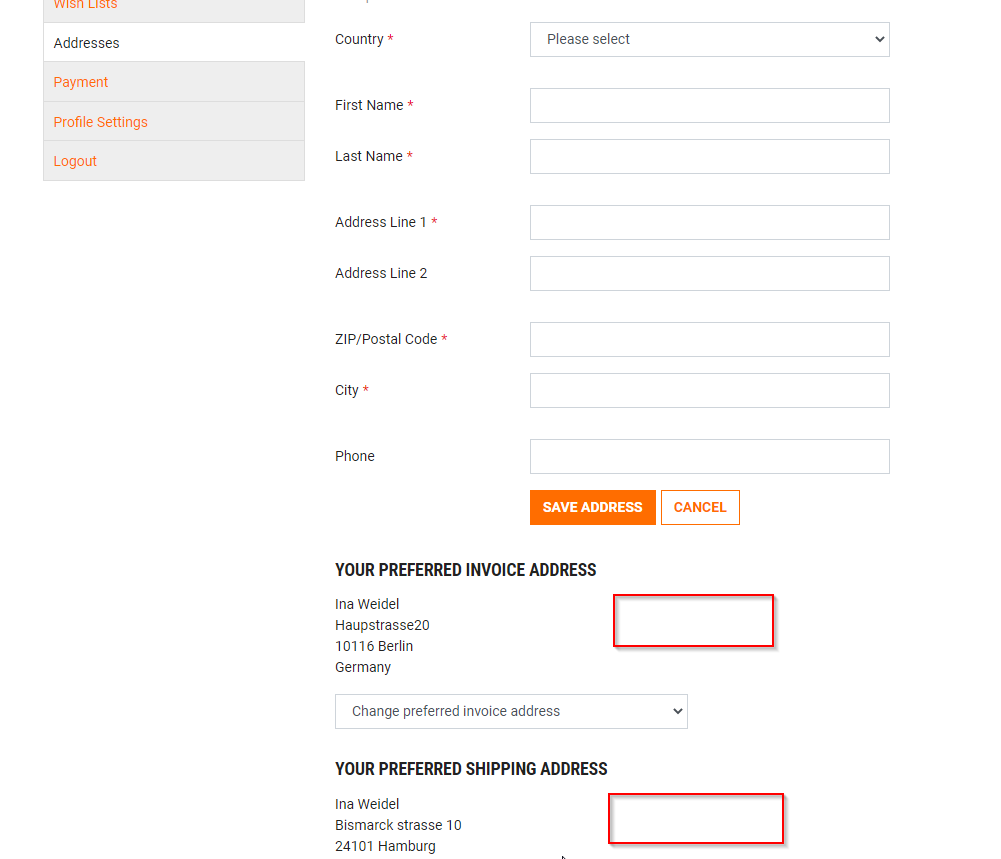
Task: Click the scrollbar on the left edge
Action: pyautogui.click(x=4, y=430)
